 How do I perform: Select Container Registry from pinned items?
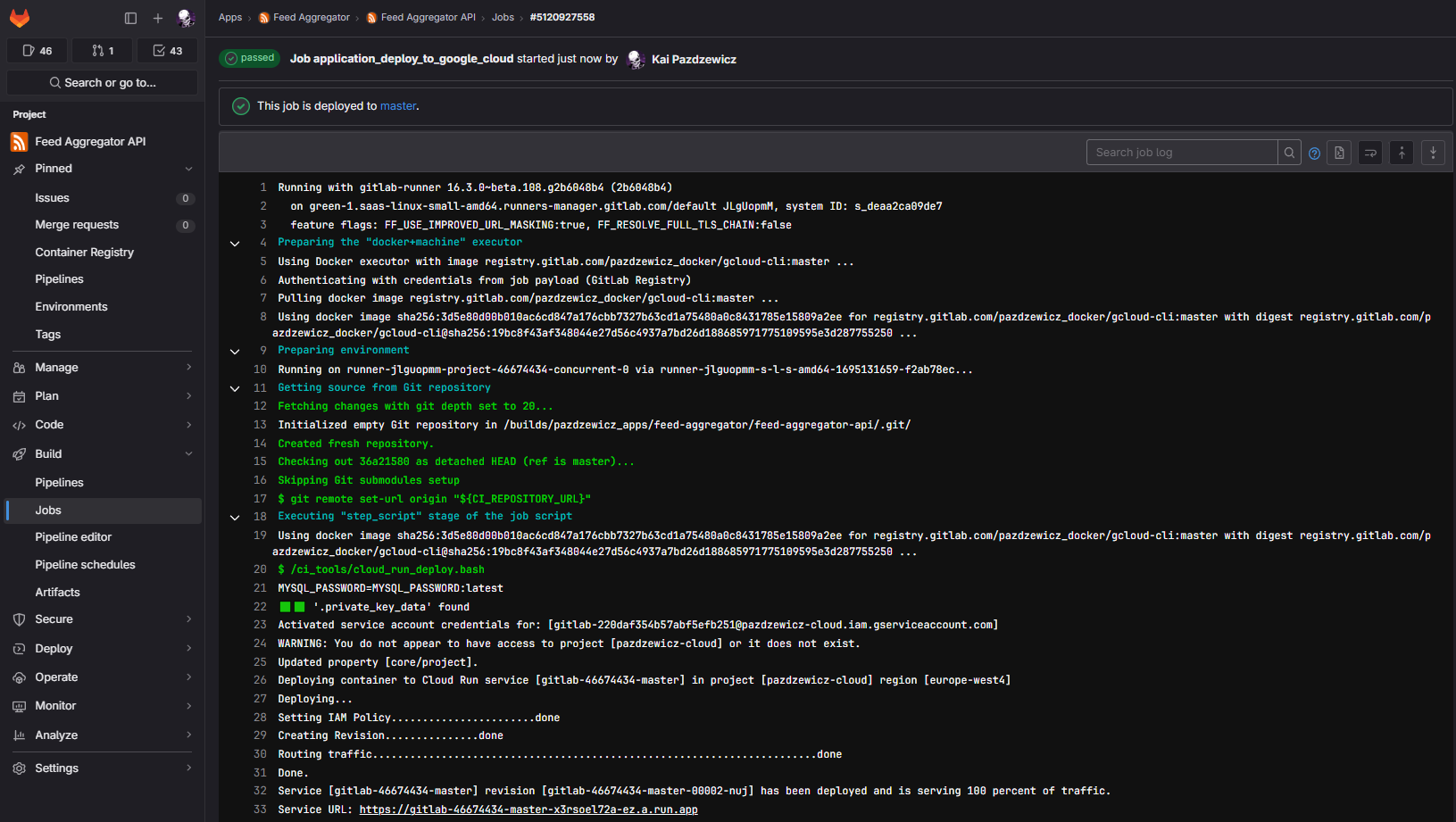84,253
